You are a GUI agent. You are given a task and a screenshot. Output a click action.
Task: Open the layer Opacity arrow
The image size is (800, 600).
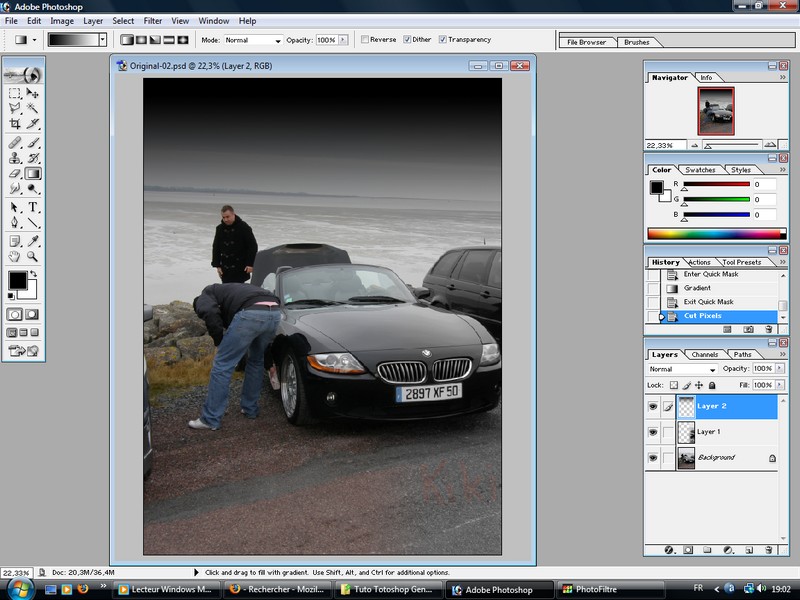point(780,368)
